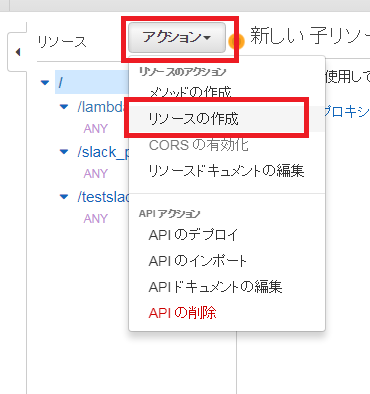Open ANY method under /lambda

[96, 128]
